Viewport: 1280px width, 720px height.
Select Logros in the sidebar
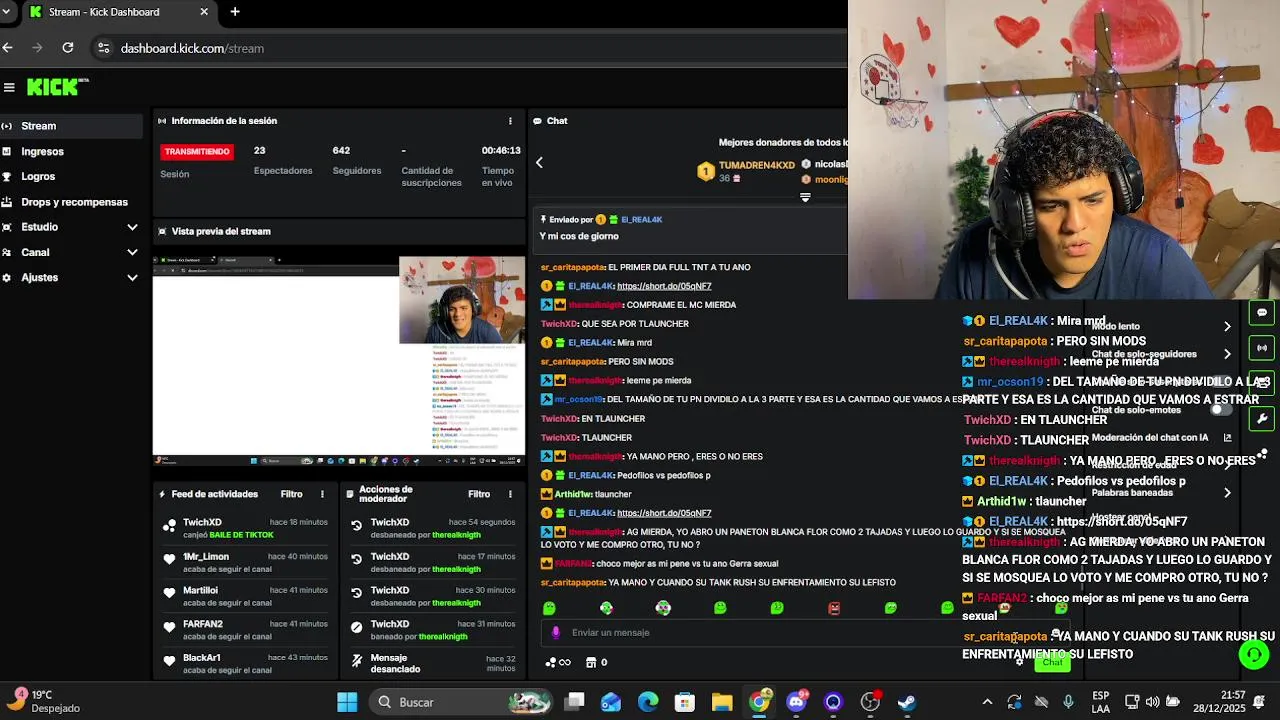71,176
